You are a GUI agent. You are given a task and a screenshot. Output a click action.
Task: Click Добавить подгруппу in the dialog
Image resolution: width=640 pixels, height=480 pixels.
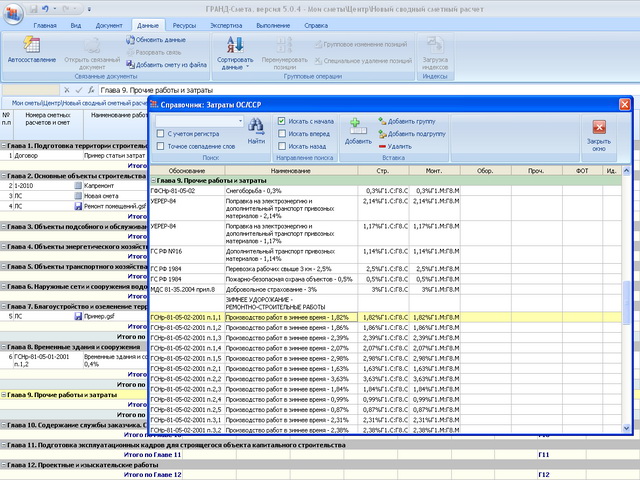coord(413,133)
